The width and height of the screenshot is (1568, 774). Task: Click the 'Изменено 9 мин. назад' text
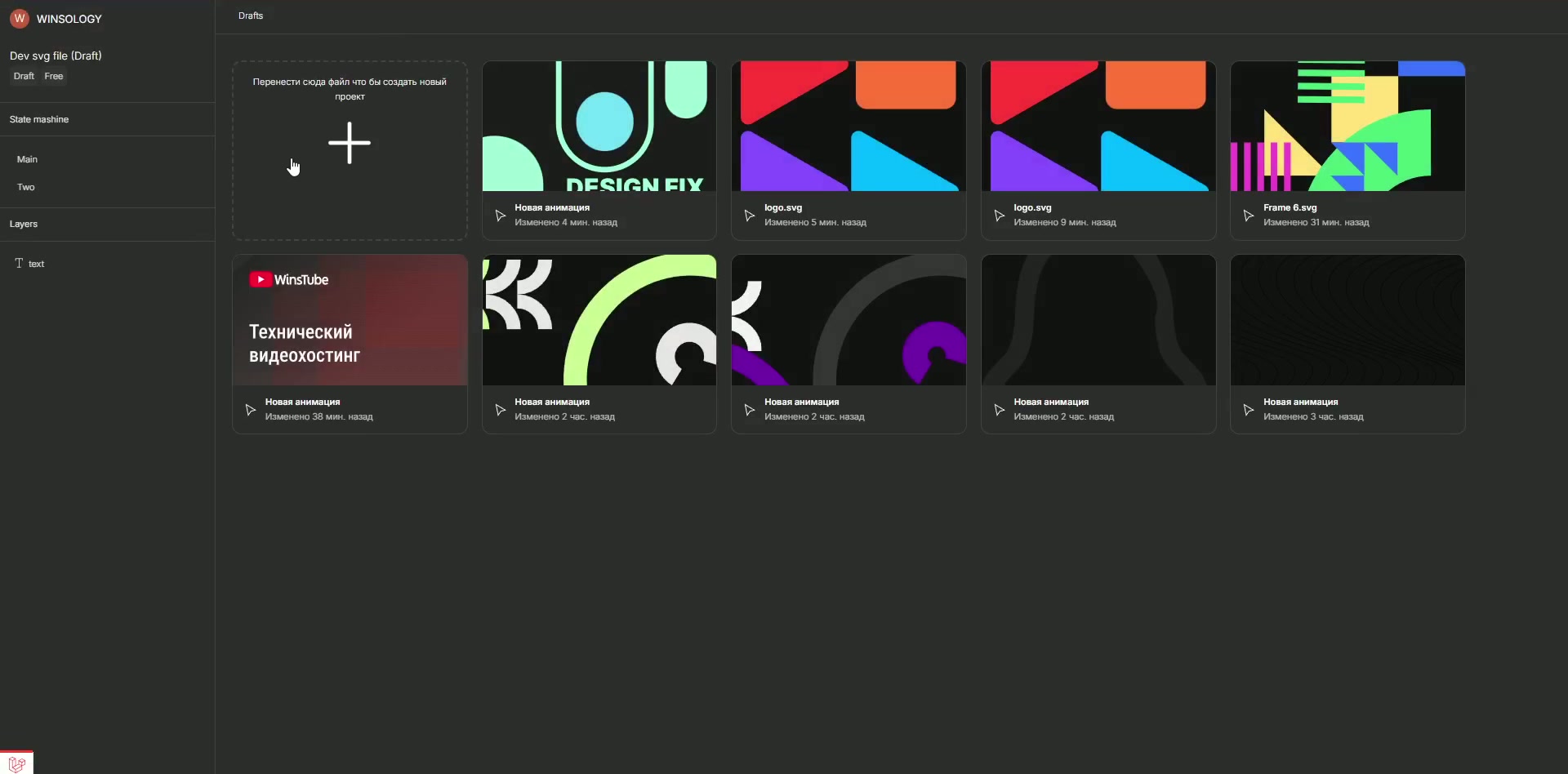[1065, 222]
